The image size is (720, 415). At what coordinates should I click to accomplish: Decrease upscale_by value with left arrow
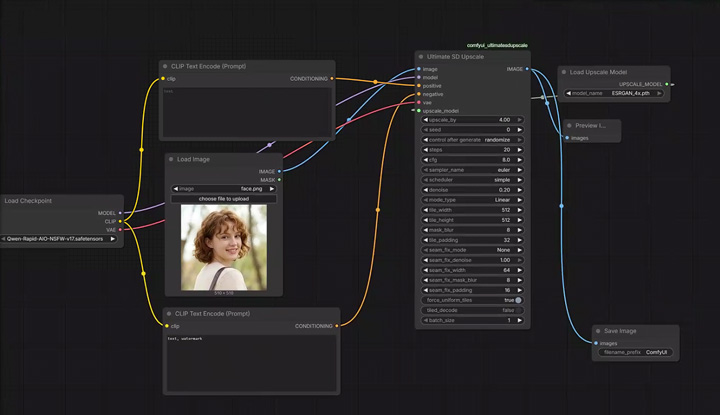click(x=425, y=120)
